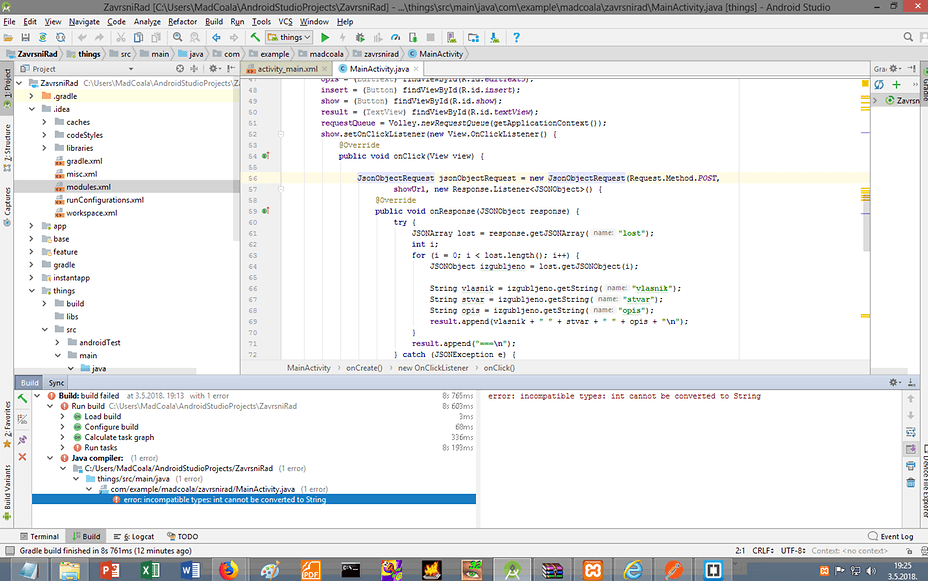Toggle scroll-to-end icon in build output
Viewport: 928px width, 581px height.
click(x=911, y=449)
